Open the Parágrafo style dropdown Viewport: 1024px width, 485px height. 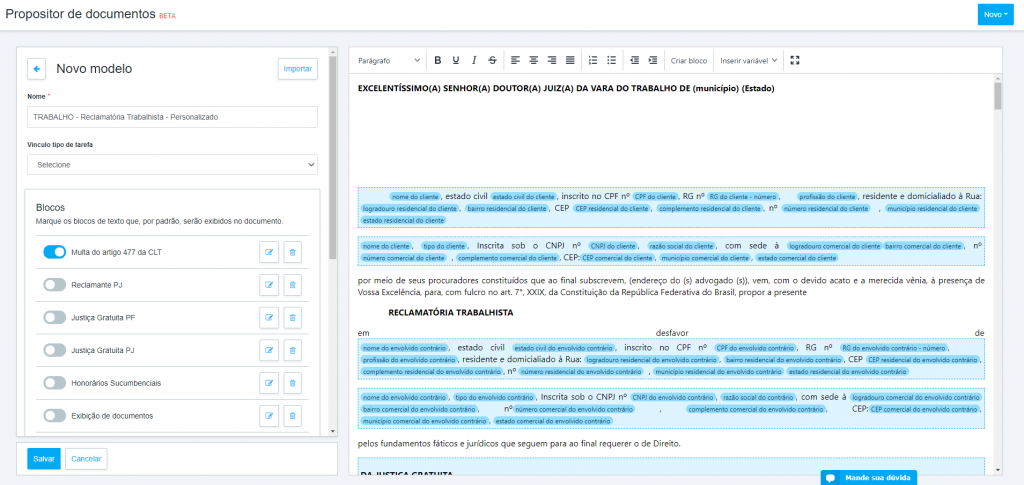[389, 60]
